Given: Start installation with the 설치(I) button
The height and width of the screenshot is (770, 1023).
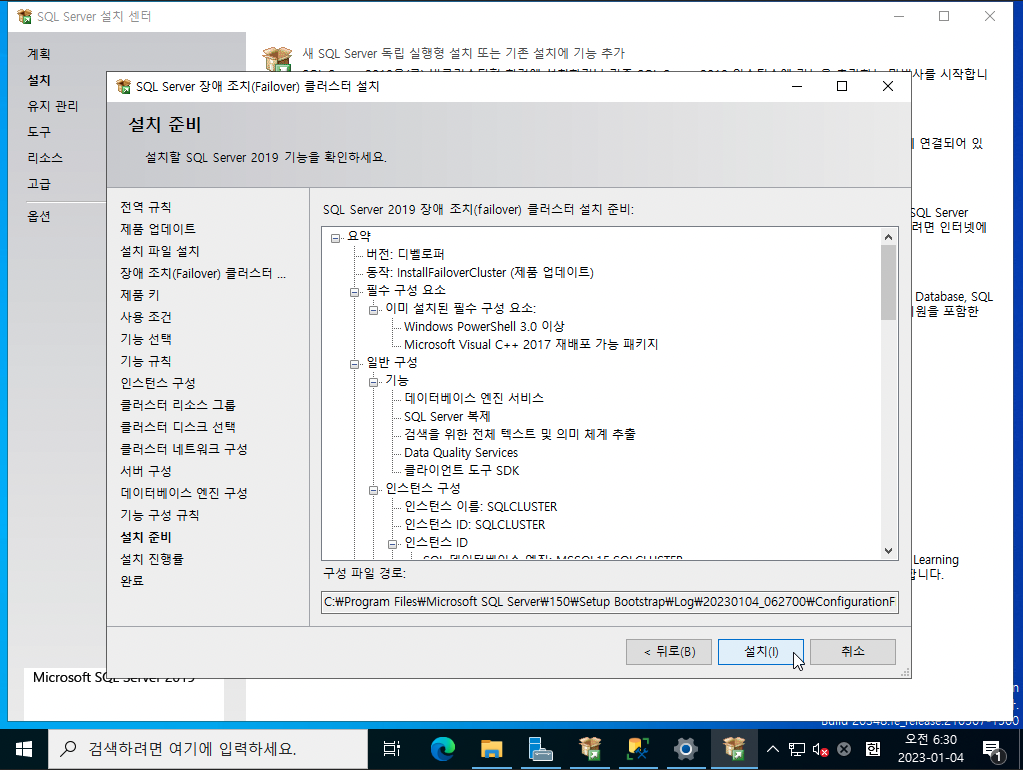Looking at the screenshot, I should click(x=761, y=651).
